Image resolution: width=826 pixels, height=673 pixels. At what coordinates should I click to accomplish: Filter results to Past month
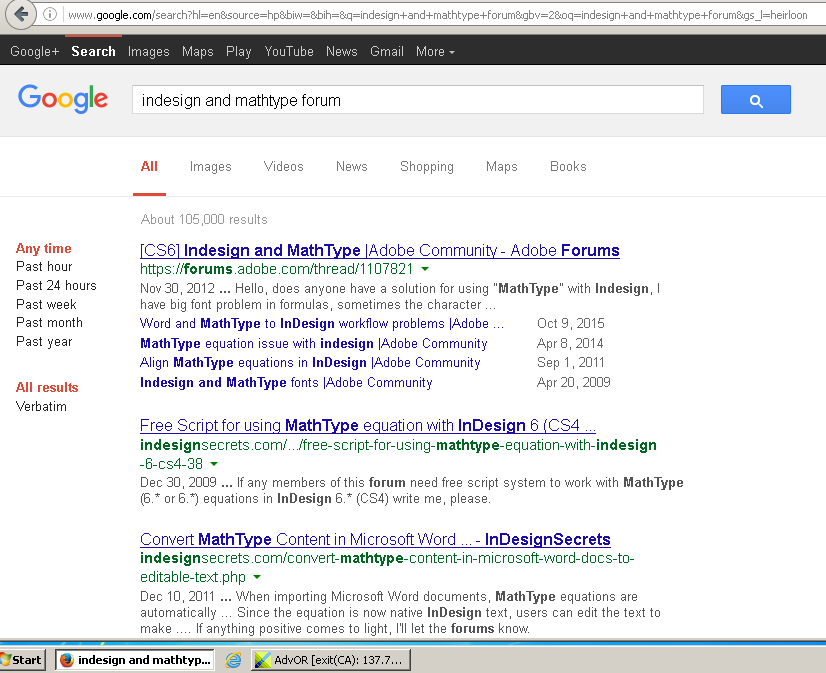50,322
